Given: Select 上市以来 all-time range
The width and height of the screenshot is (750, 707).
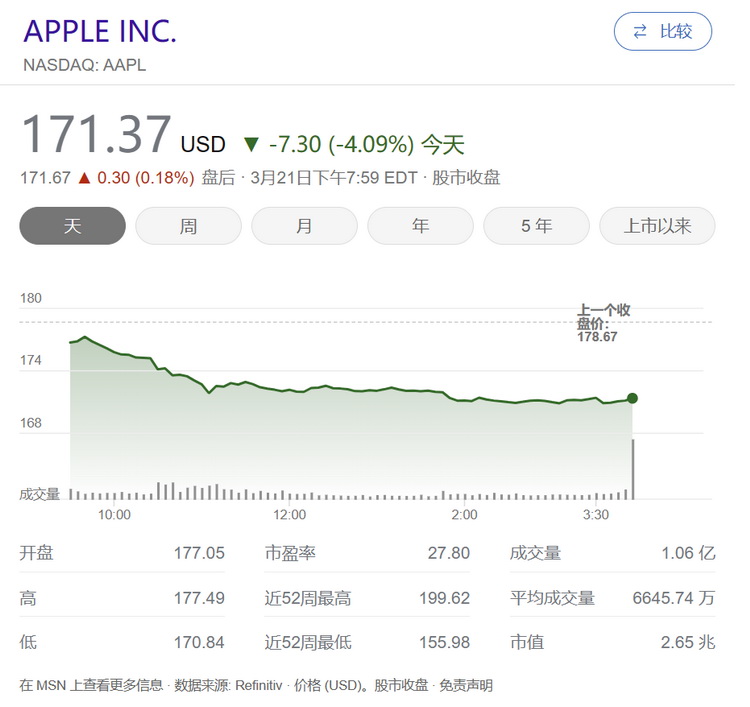Looking at the screenshot, I should 657,226.
